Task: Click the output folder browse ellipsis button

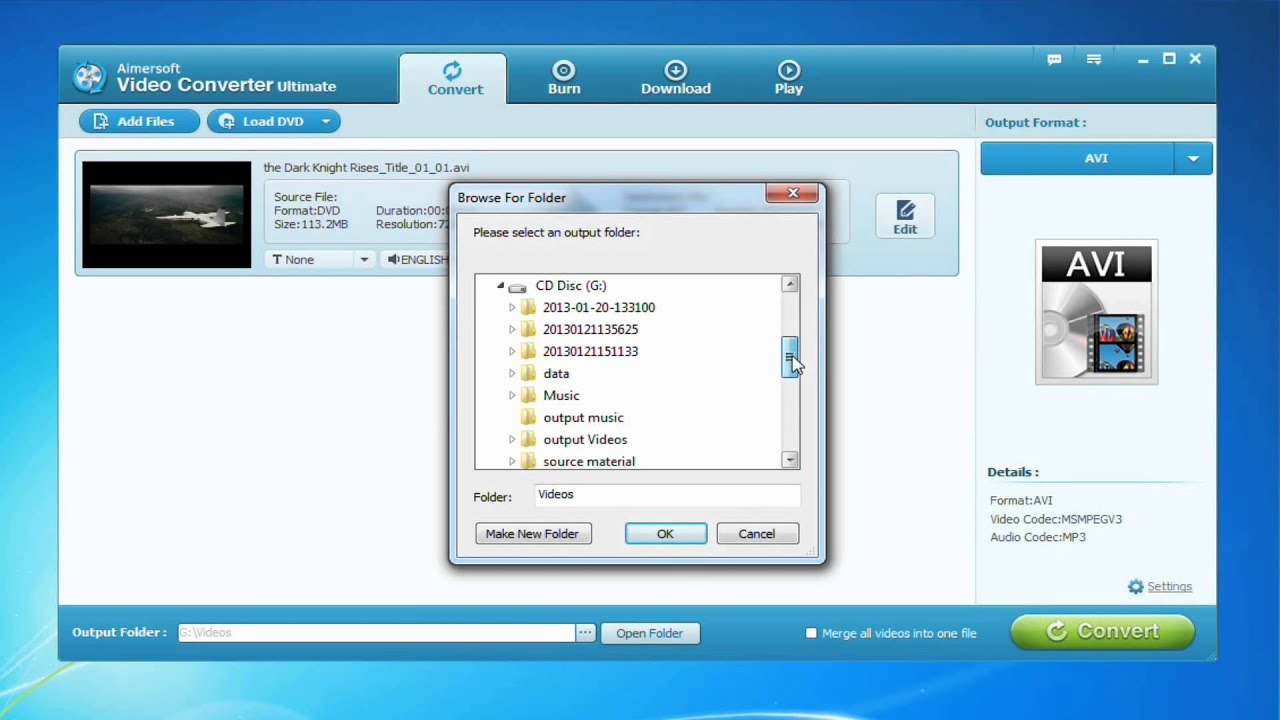Action: [x=585, y=633]
